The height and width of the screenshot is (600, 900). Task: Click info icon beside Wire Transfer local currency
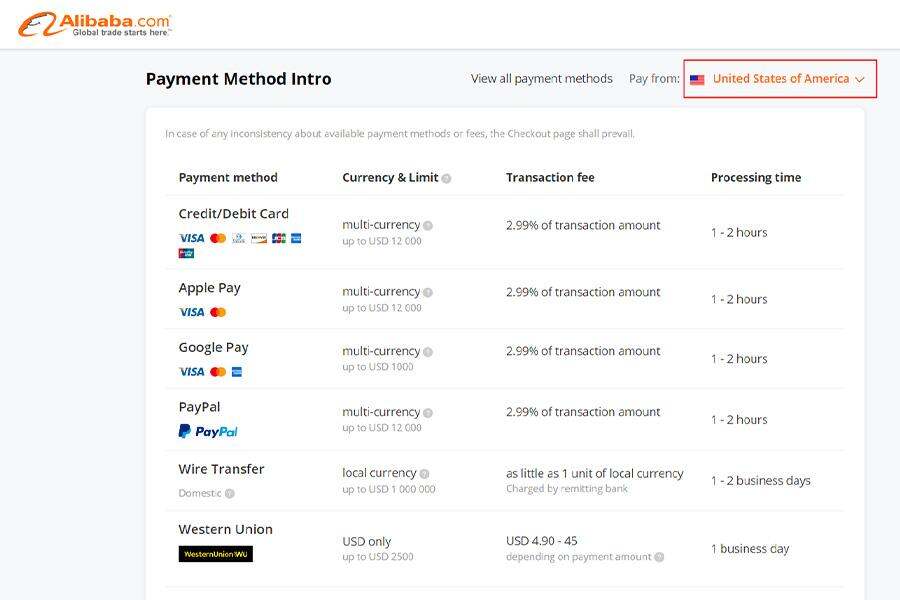(424, 474)
